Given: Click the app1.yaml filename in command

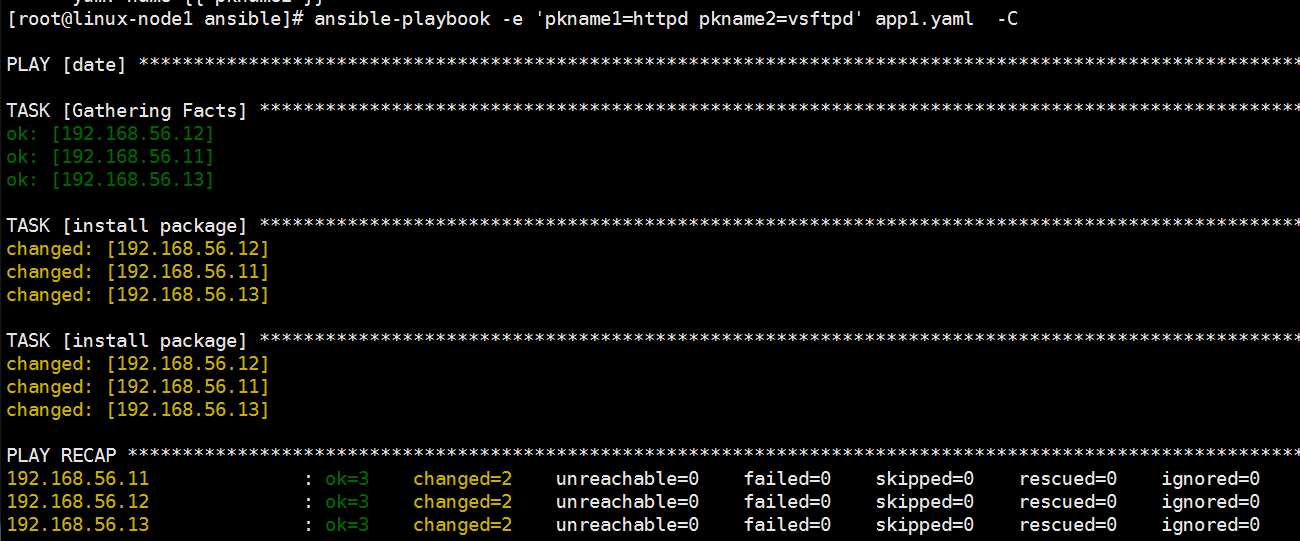Looking at the screenshot, I should click(924, 18).
